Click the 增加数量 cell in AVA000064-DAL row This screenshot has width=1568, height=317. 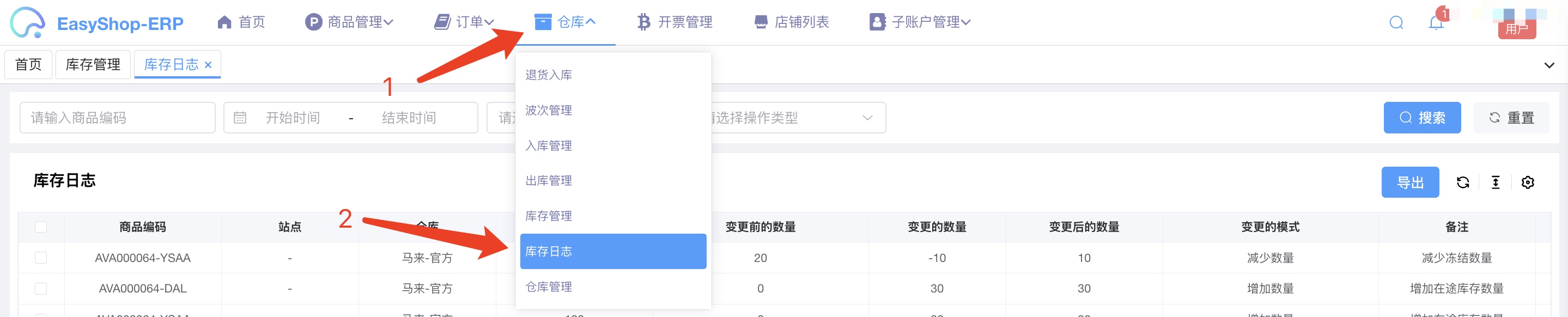[1271, 288]
